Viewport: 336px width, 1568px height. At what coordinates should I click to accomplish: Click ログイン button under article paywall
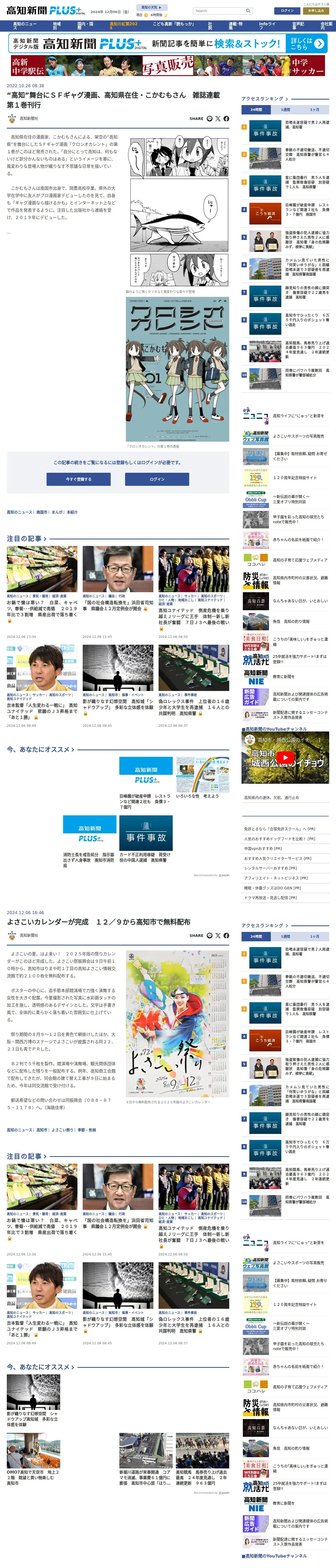[x=157, y=479]
